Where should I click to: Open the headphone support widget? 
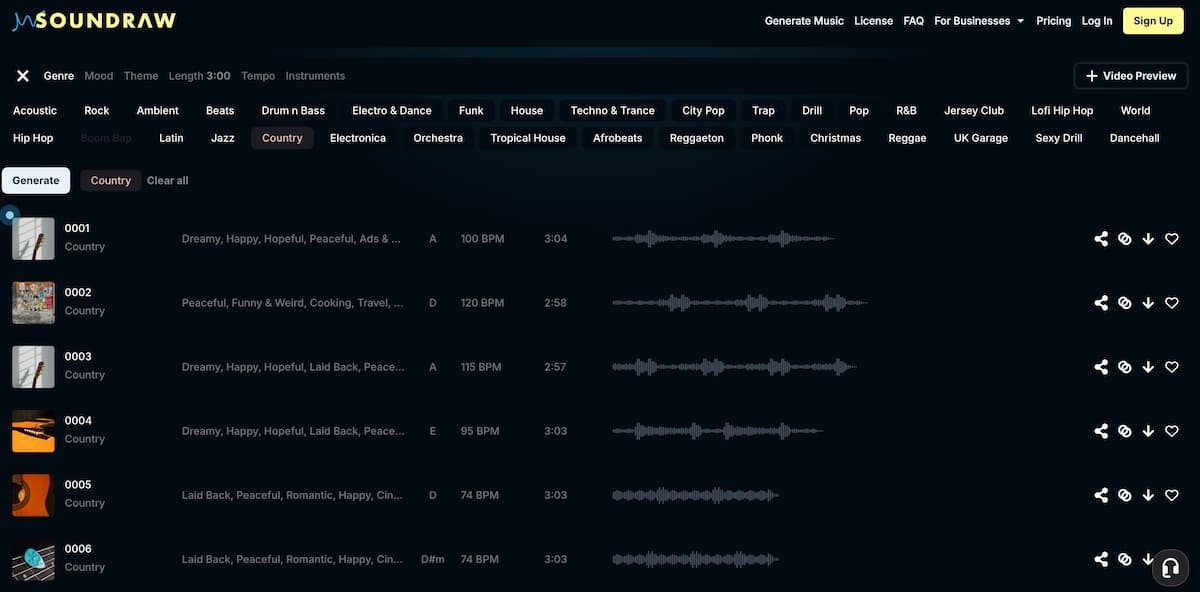(1169, 569)
